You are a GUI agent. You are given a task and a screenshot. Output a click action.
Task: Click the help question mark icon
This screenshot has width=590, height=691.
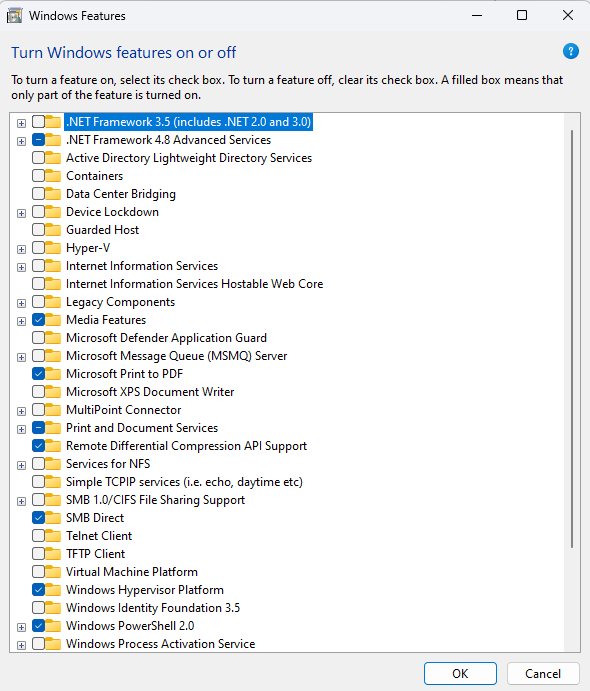pyautogui.click(x=571, y=52)
